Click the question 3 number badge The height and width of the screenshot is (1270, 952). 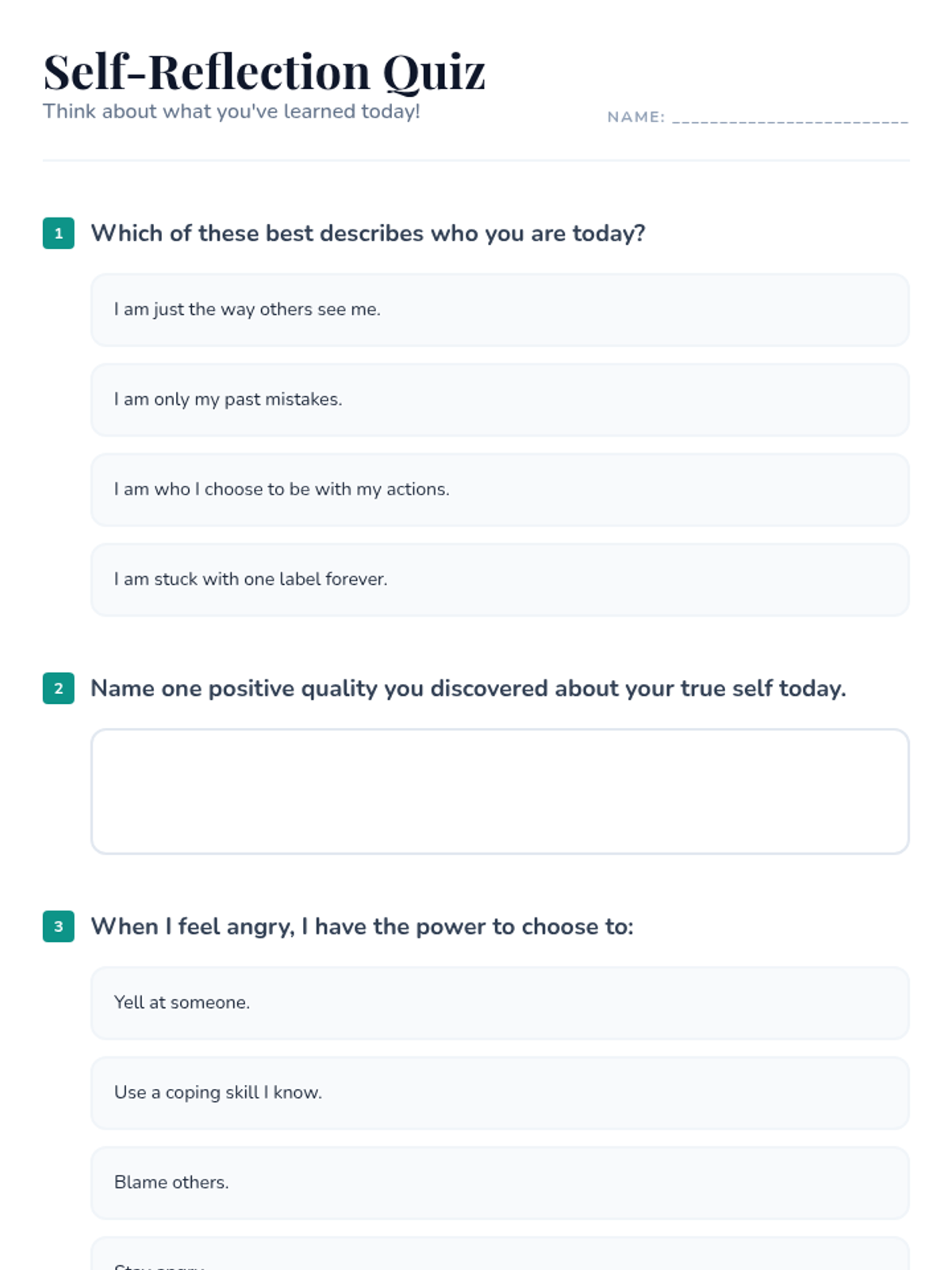(59, 926)
